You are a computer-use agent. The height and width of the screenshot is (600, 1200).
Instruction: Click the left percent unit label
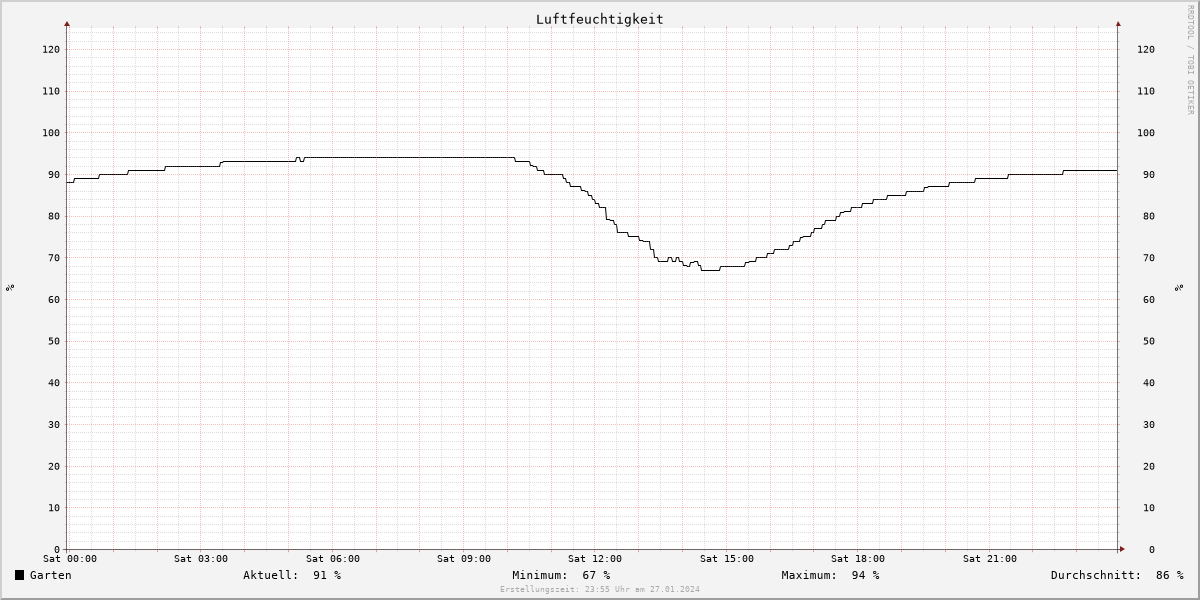coord(10,287)
